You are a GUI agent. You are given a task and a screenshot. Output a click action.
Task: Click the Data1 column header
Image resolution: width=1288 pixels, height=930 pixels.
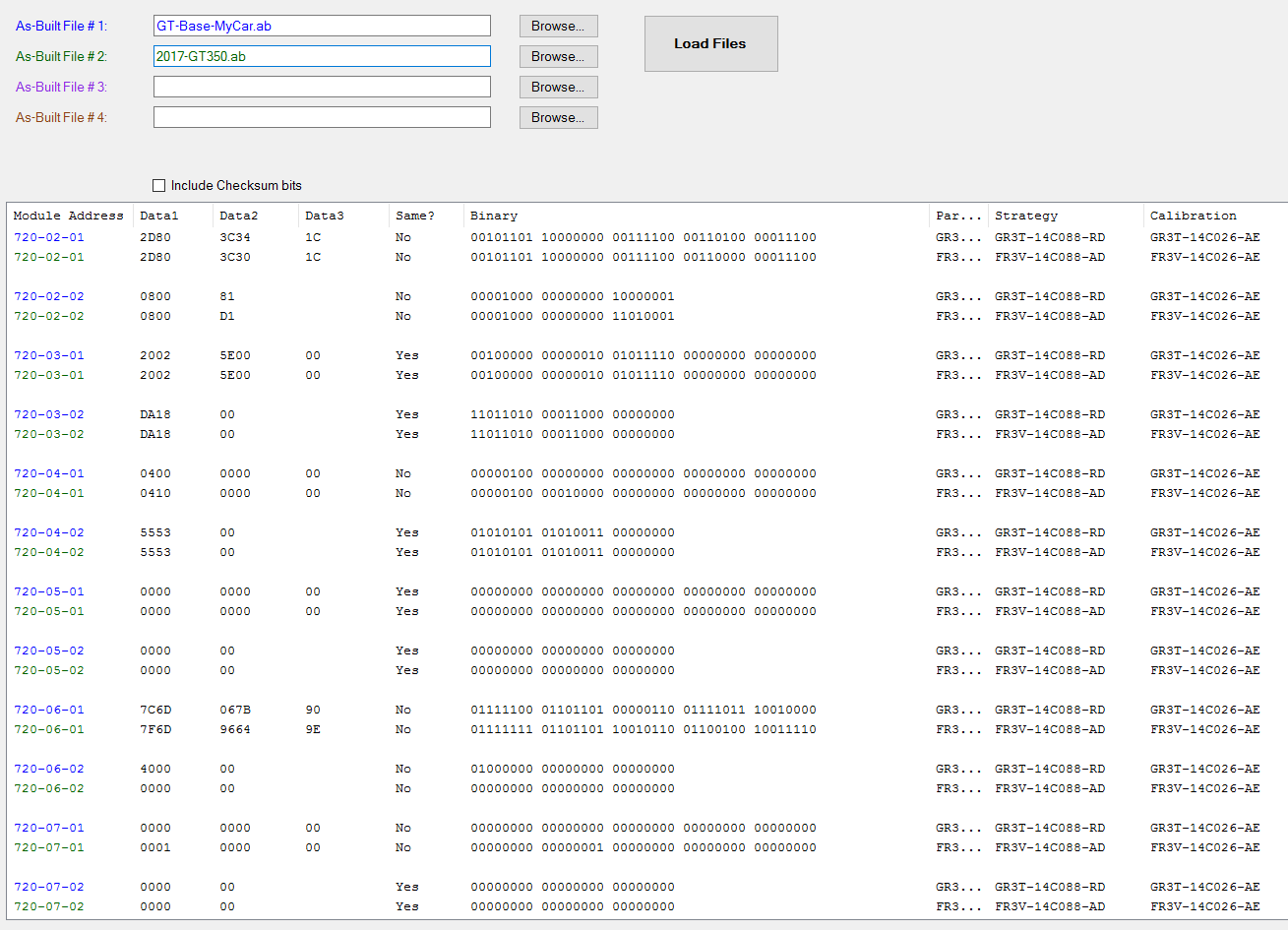pos(173,216)
